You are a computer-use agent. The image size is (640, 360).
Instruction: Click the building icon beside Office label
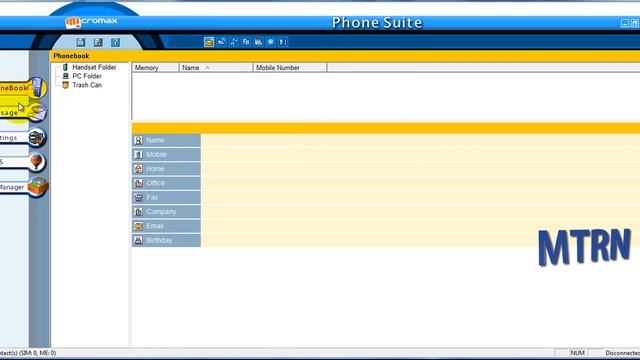pos(138,183)
